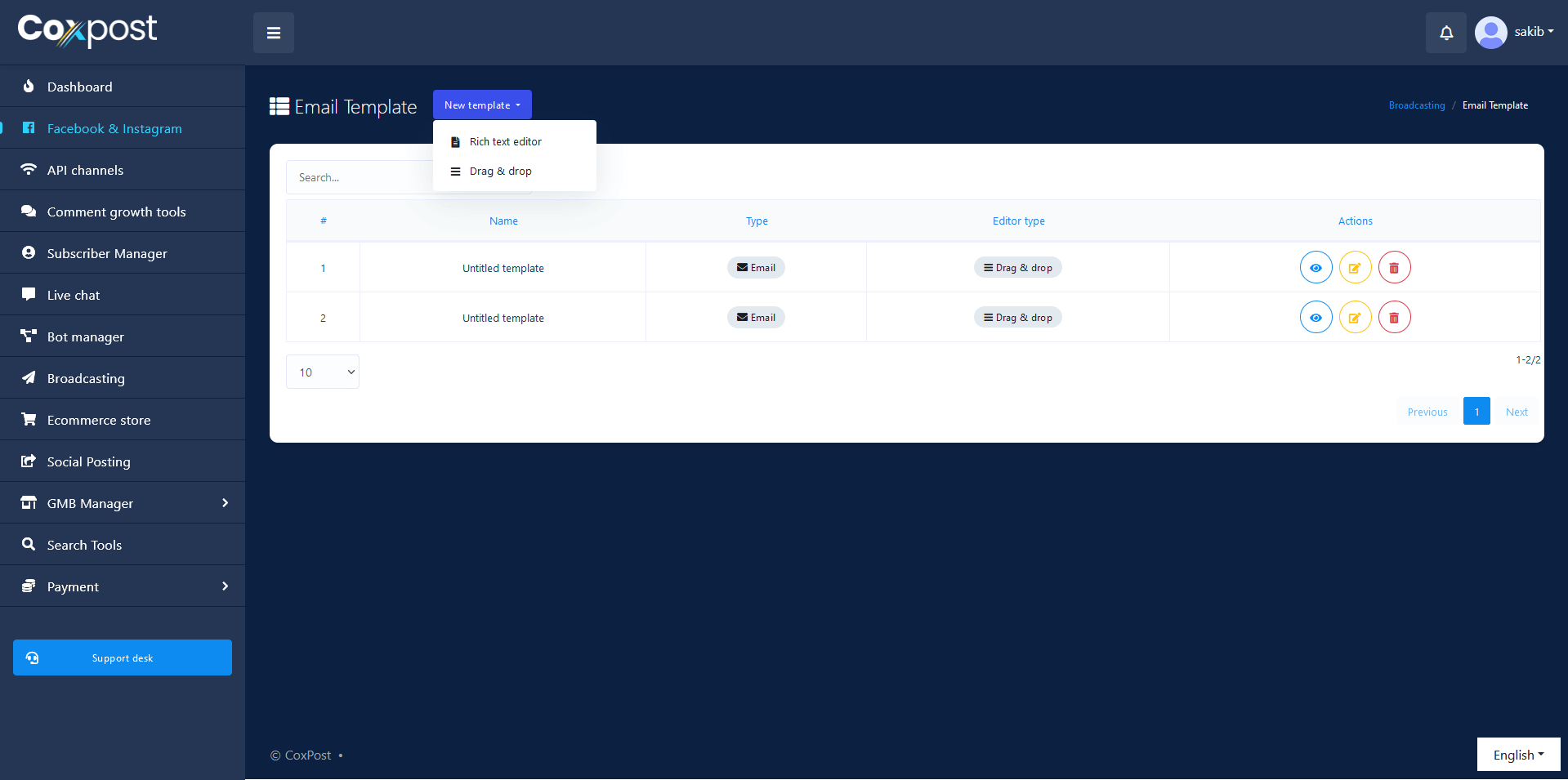
Task: Sort by the Name column header
Action: (503, 221)
